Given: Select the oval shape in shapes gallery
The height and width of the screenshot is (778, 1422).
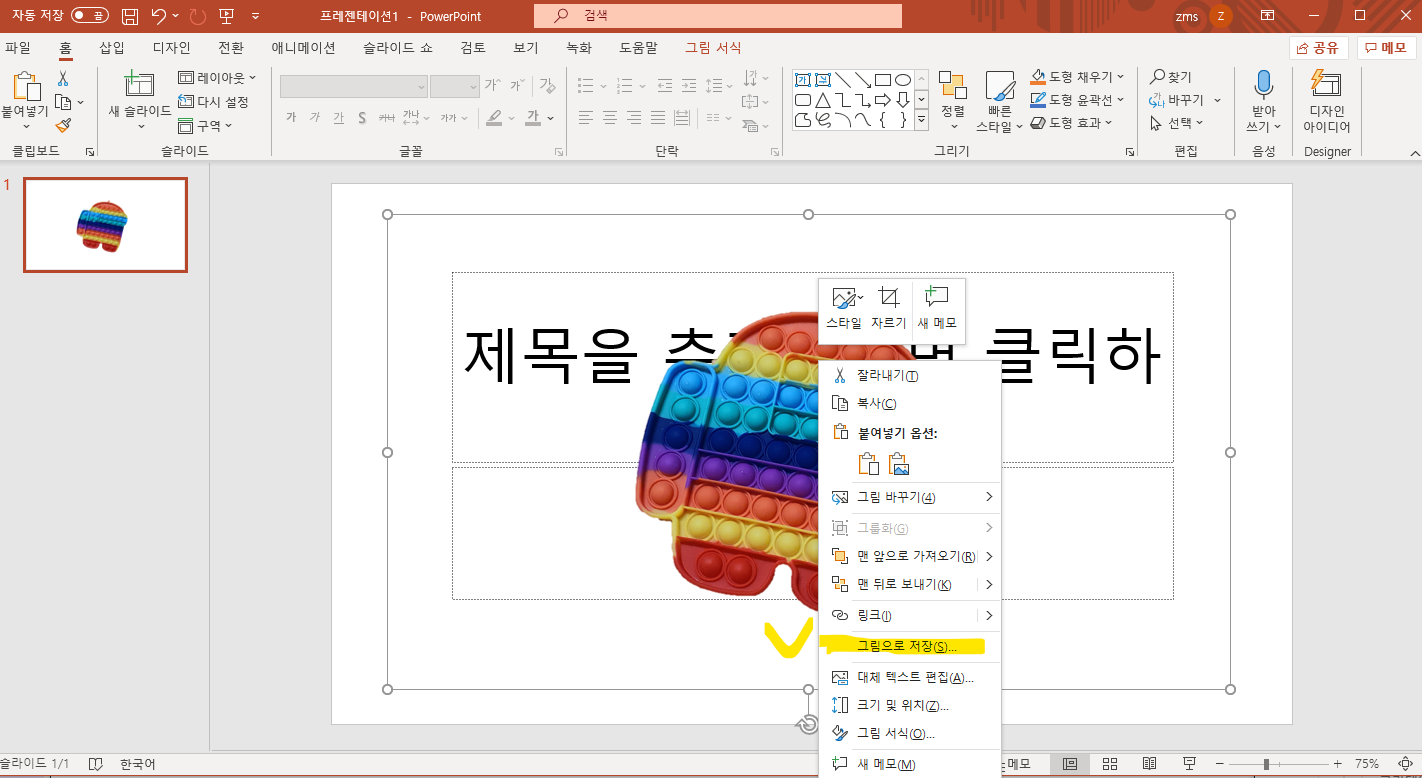Looking at the screenshot, I should (902, 80).
